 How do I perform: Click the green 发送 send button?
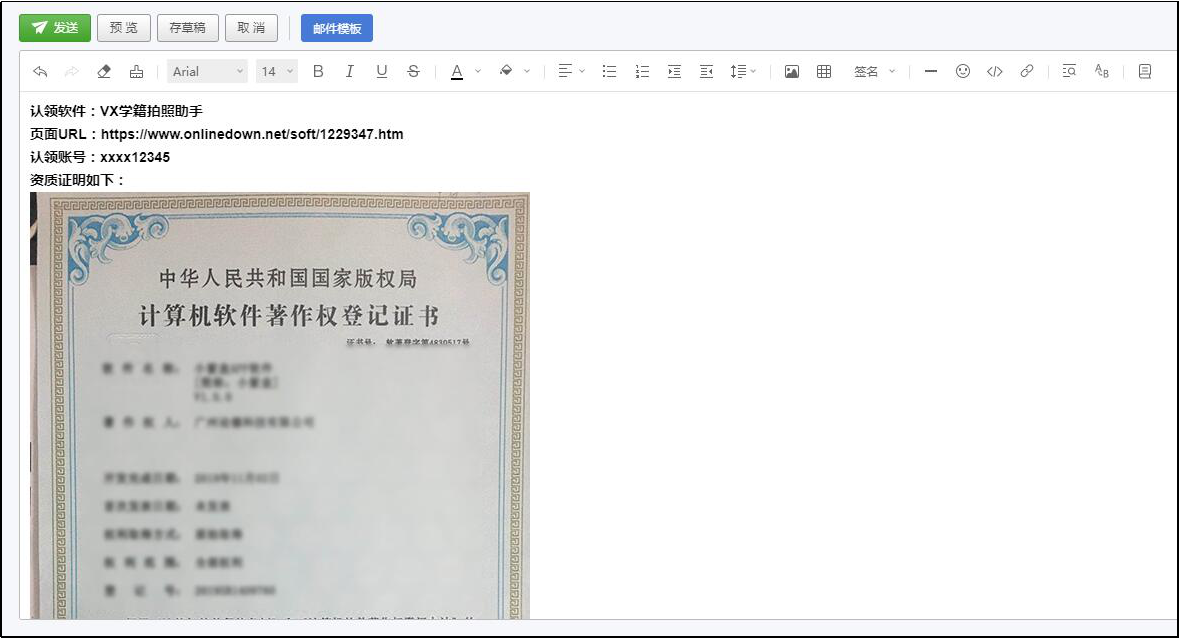click(55, 28)
